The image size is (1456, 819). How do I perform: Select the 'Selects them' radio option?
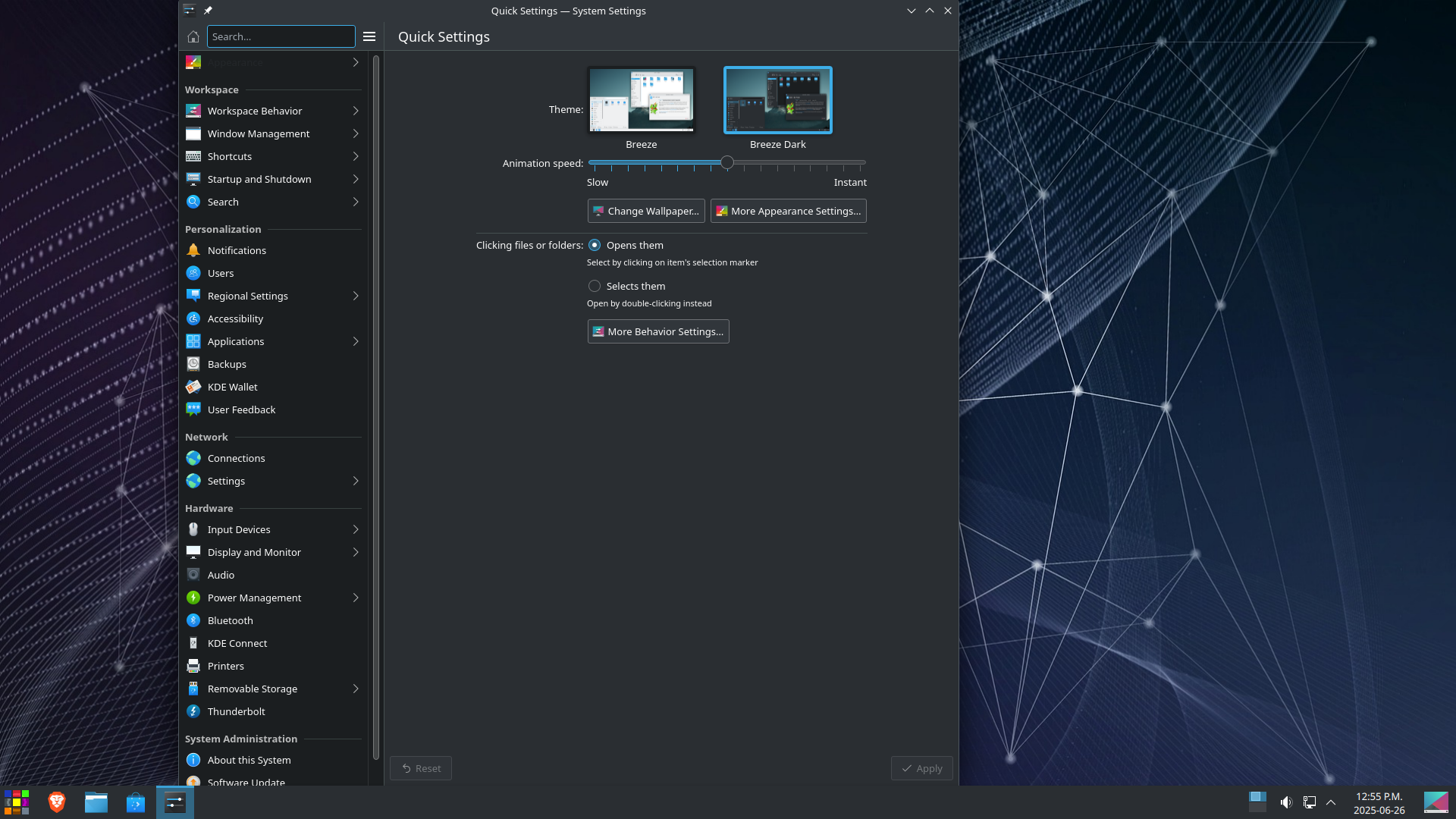[x=595, y=286]
